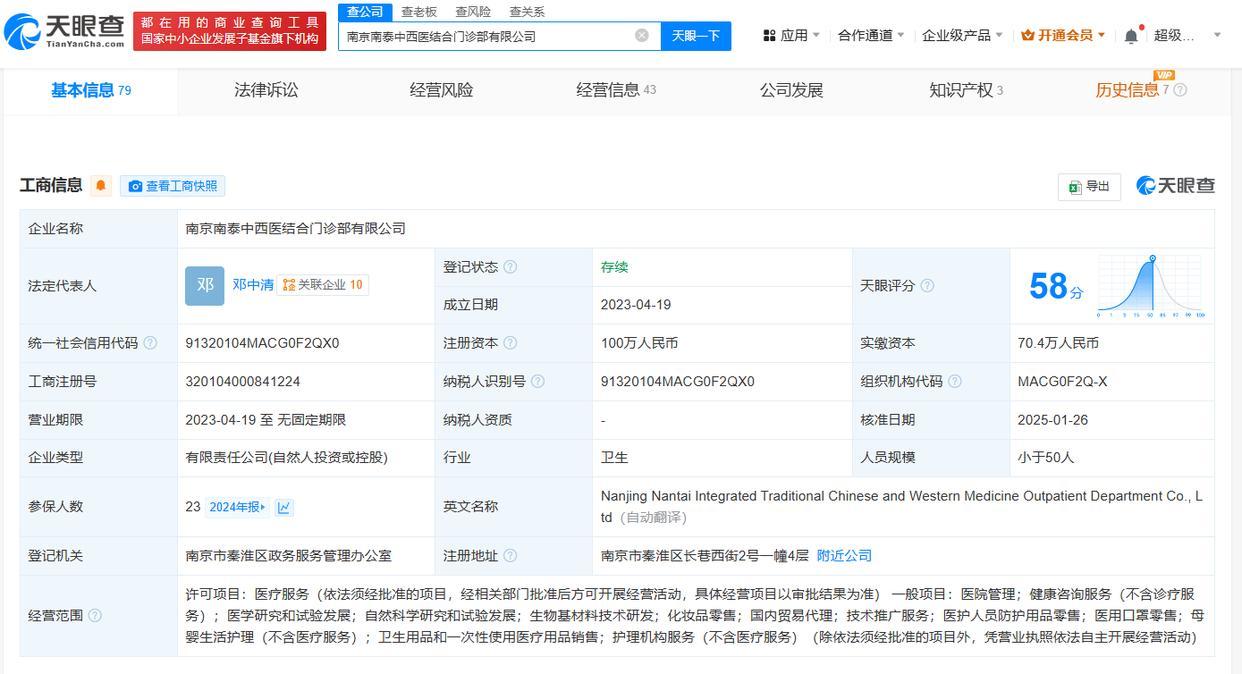This screenshot has width=1242, height=674.
Task: Select the 小于50人 staff size value
Action: [1045, 457]
